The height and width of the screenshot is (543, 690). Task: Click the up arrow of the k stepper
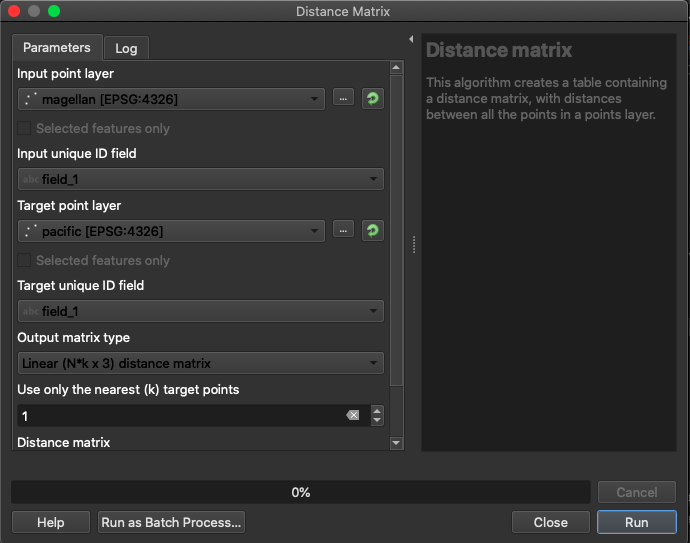tap(377, 410)
